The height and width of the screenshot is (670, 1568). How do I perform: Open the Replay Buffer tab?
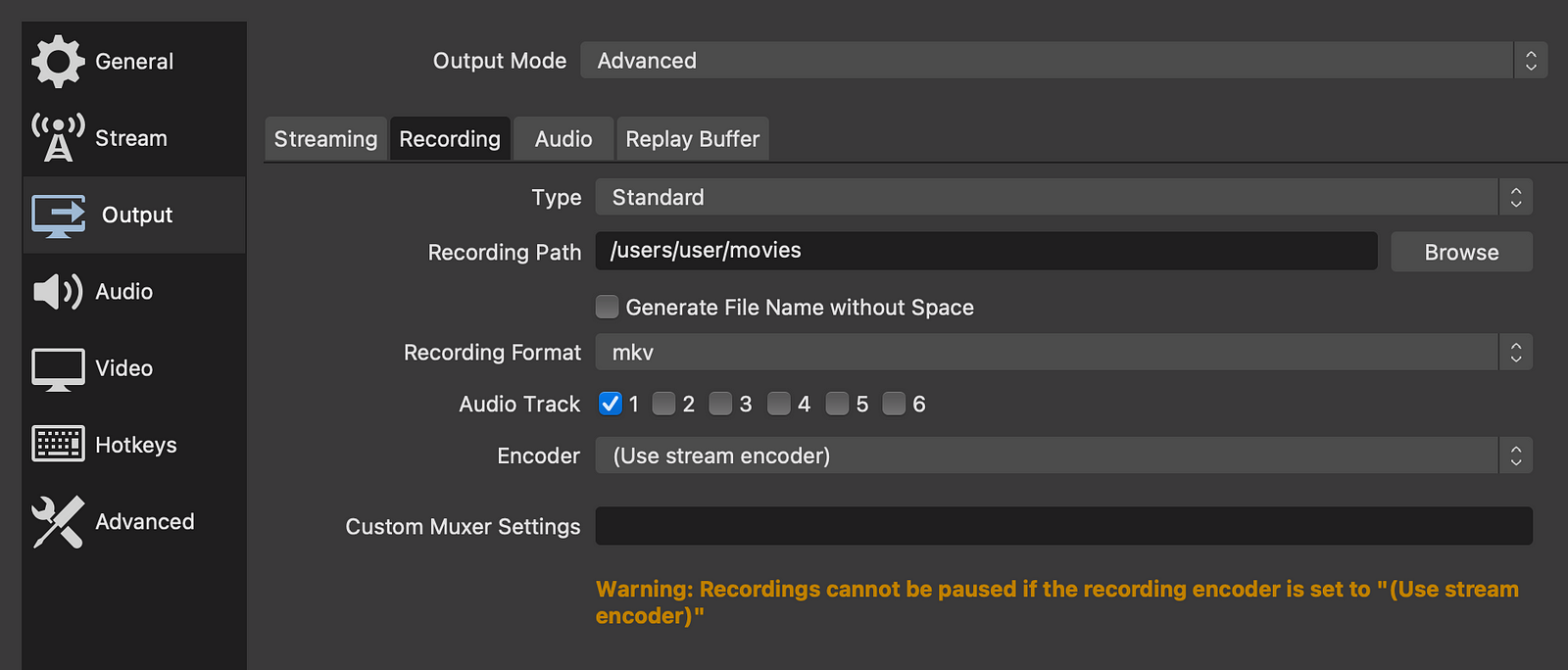[x=692, y=139]
